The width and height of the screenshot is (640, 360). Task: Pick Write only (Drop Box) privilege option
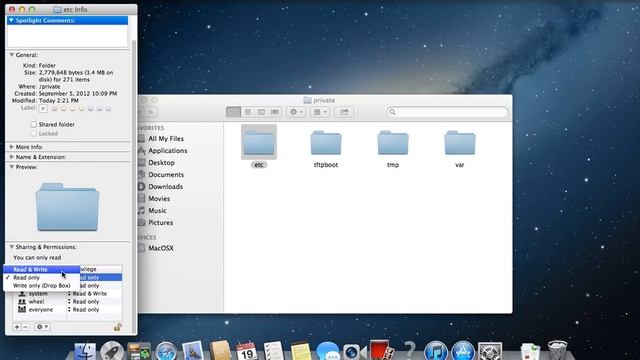(42, 286)
